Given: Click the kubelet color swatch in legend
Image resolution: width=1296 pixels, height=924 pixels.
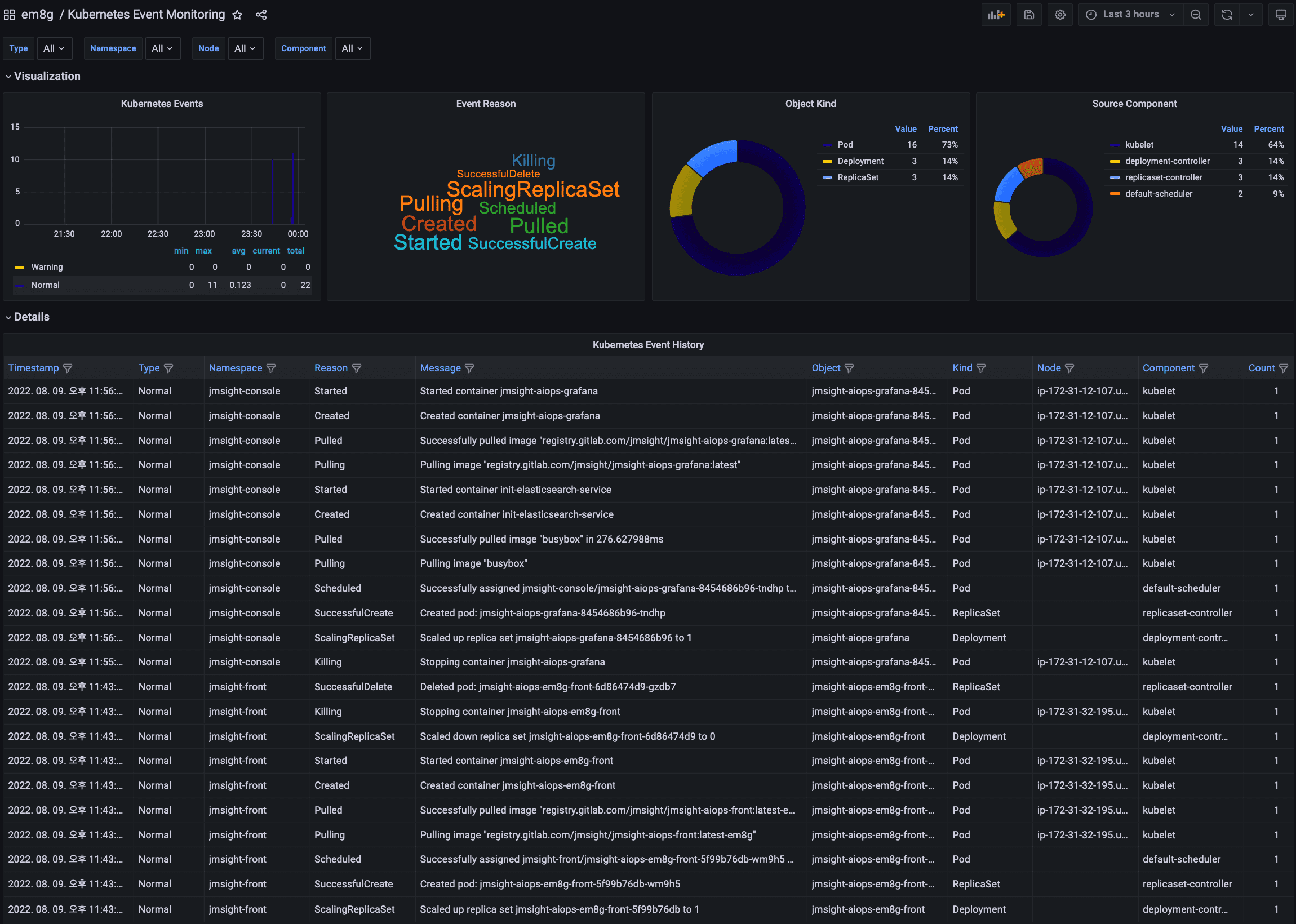Looking at the screenshot, I should tap(1115, 145).
